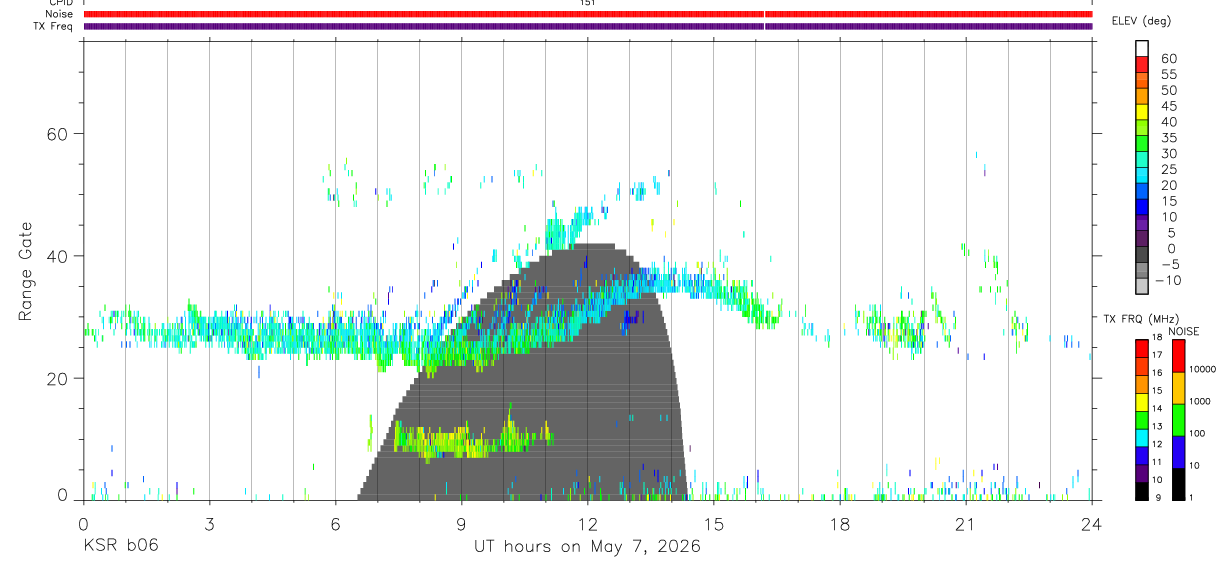Click the '3' tick on the UT hours axis
Screen dimensions: 1228x567
click(x=209, y=524)
